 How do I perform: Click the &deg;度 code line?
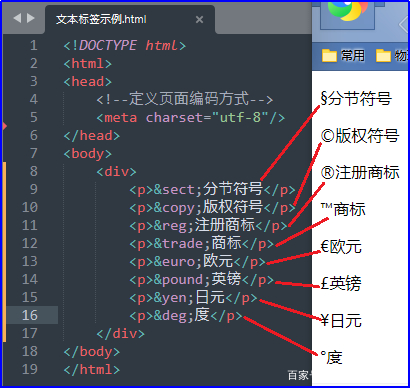(186, 315)
